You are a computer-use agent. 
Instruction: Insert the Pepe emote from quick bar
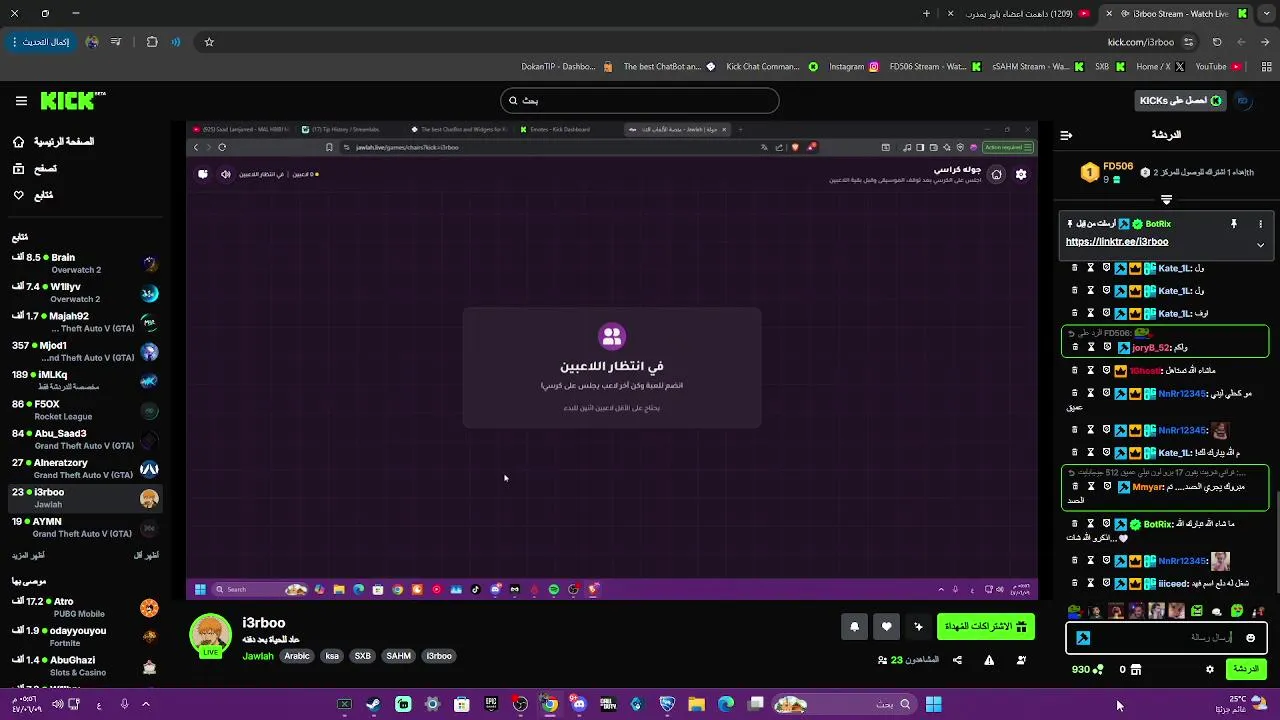(x=1074, y=611)
